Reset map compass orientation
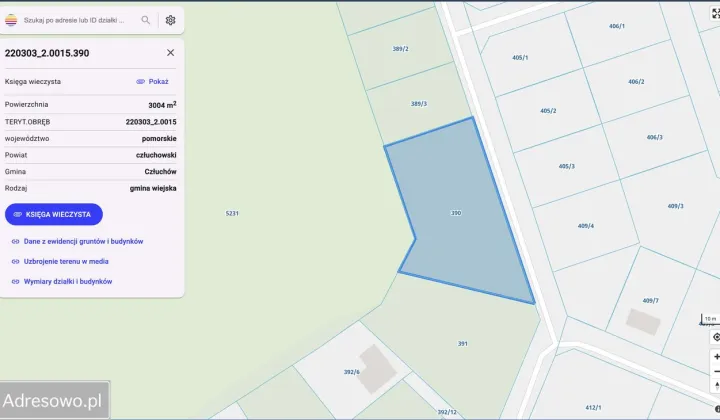This screenshot has height=420, width=720. point(716,386)
